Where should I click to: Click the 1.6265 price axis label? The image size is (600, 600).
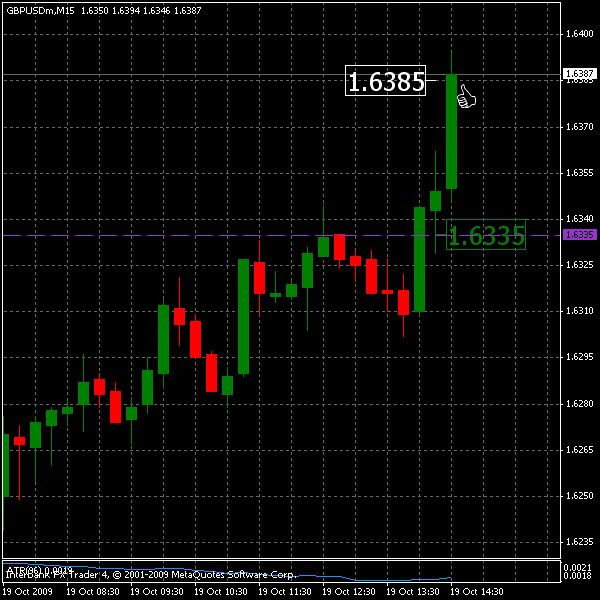click(579, 450)
